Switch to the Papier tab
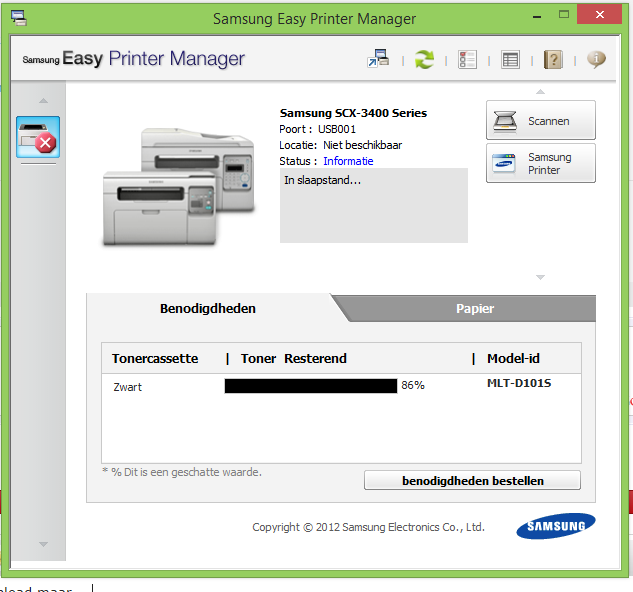 (x=474, y=309)
